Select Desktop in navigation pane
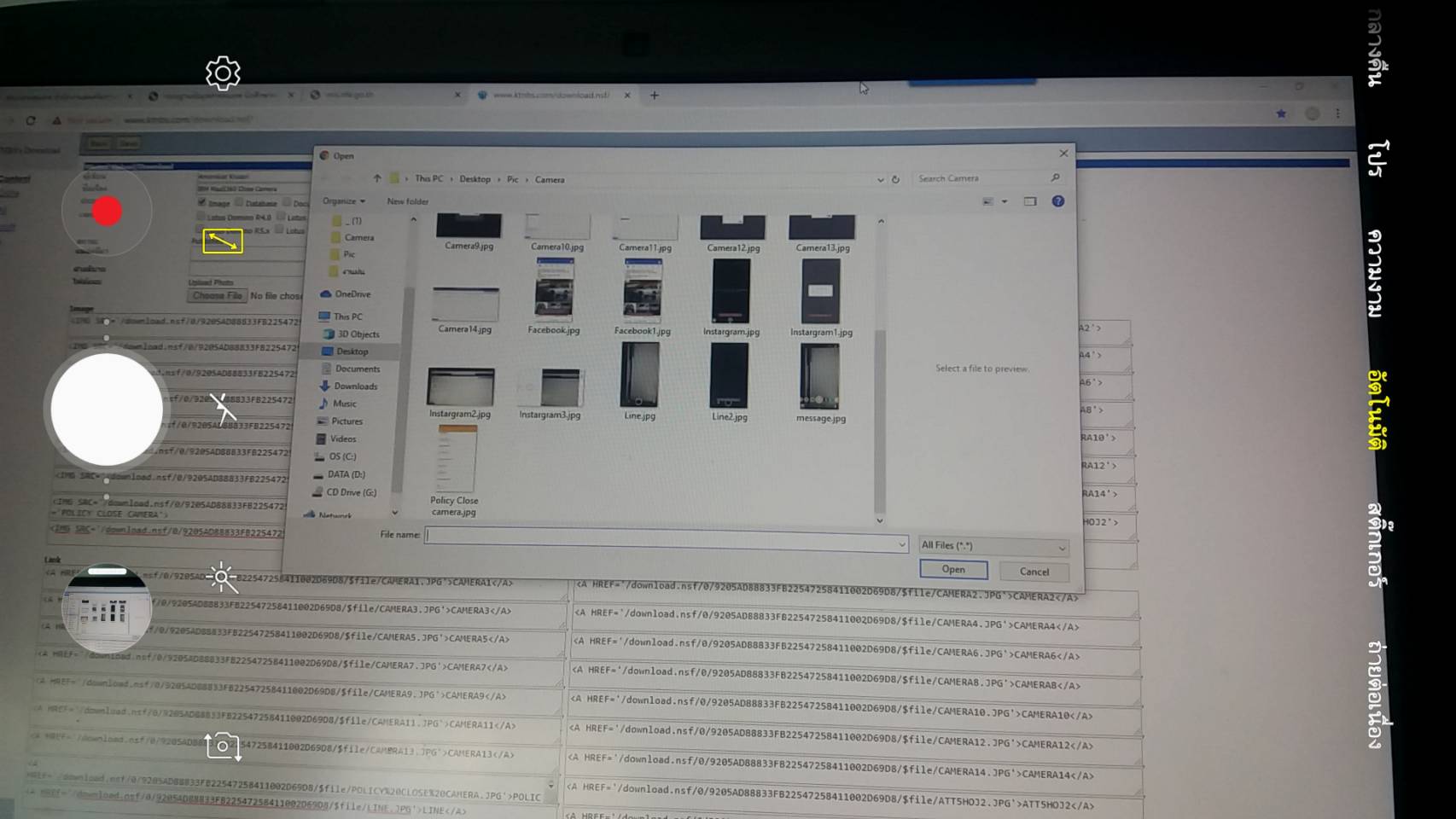This screenshot has height=819, width=1456. pos(345,351)
